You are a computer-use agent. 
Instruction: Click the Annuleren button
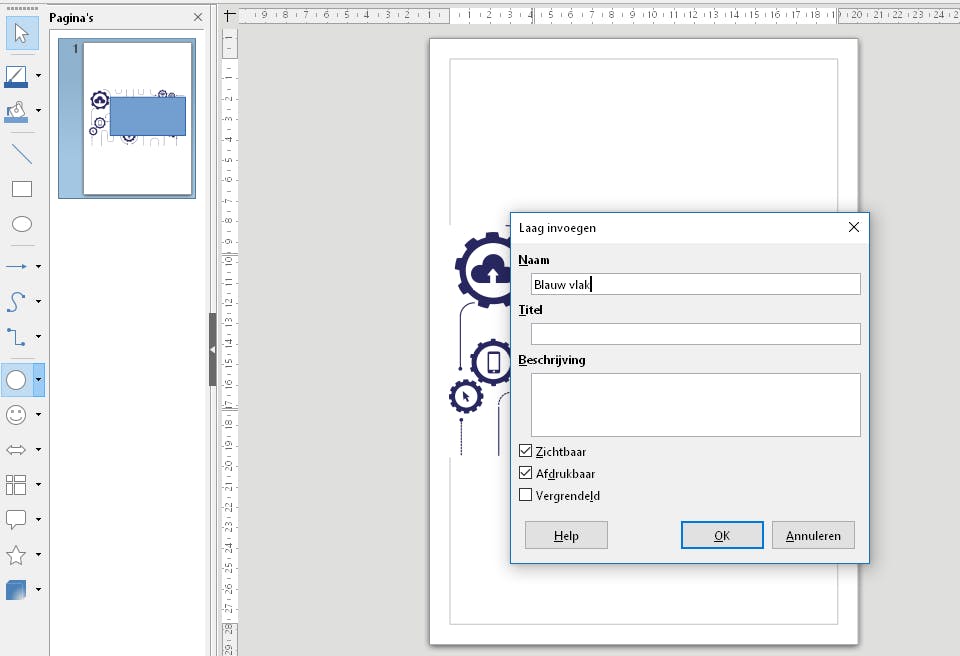point(813,535)
